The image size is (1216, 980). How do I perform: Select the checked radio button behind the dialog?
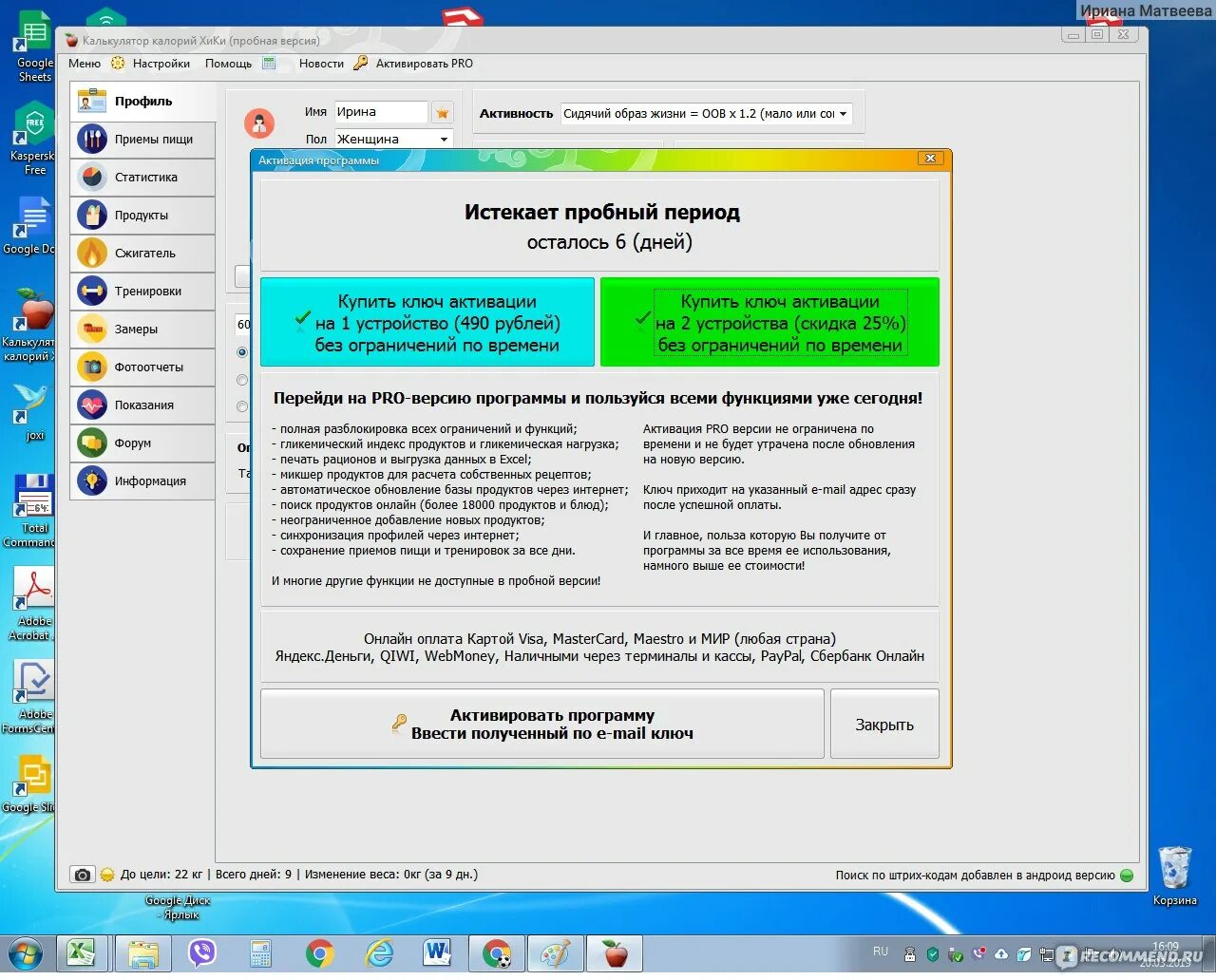[x=242, y=352]
